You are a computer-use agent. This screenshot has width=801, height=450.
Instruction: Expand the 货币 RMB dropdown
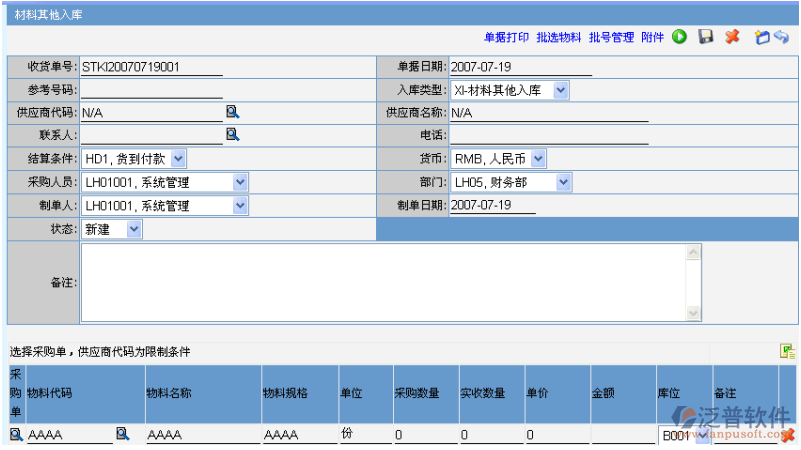pos(538,158)
